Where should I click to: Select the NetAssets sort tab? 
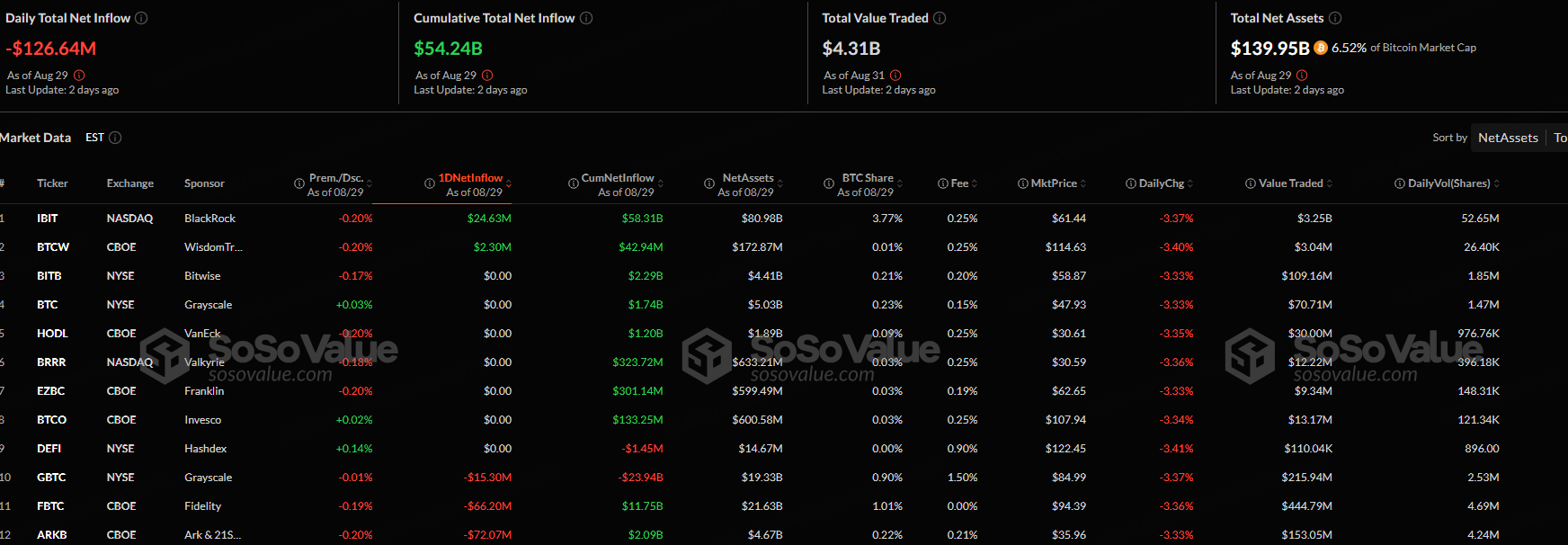[1508, 138]
